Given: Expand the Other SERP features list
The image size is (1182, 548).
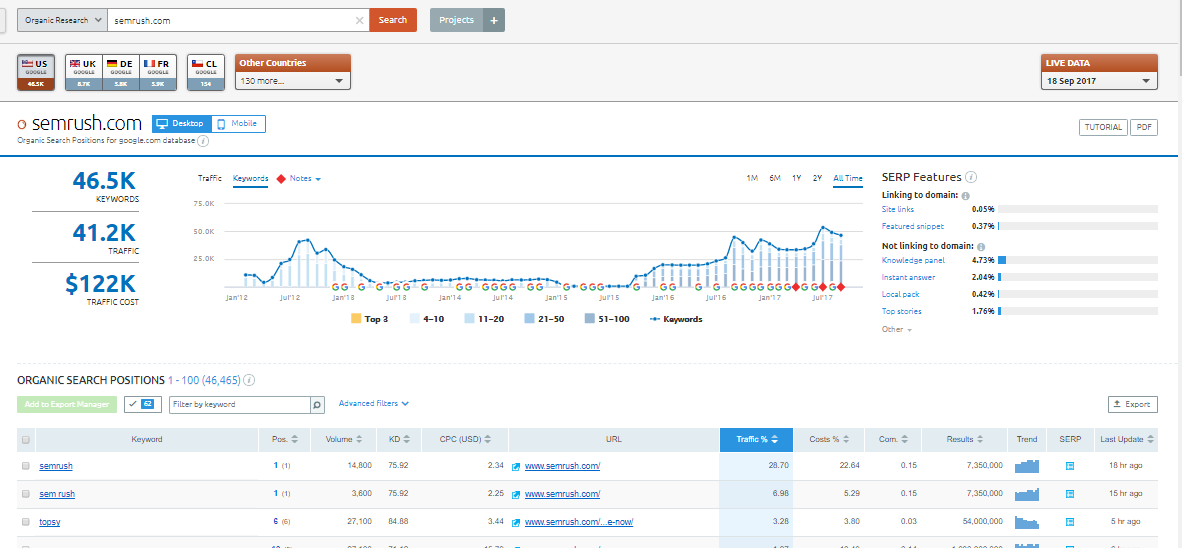Looking at the screenshot, I should 897,329.
